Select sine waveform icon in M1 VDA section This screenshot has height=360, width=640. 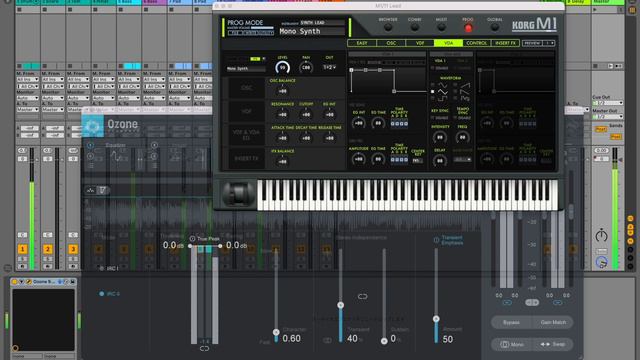tap(442, 85)
